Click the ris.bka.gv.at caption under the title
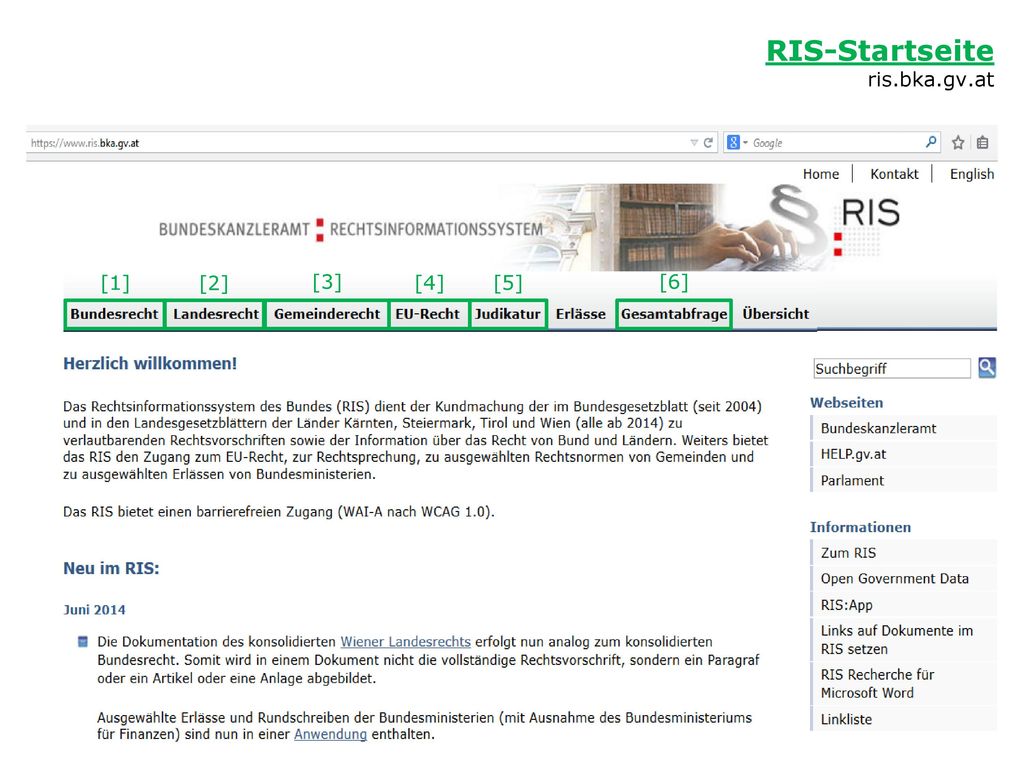Viewport: 1024px width, 768px height. pos(931,80)
